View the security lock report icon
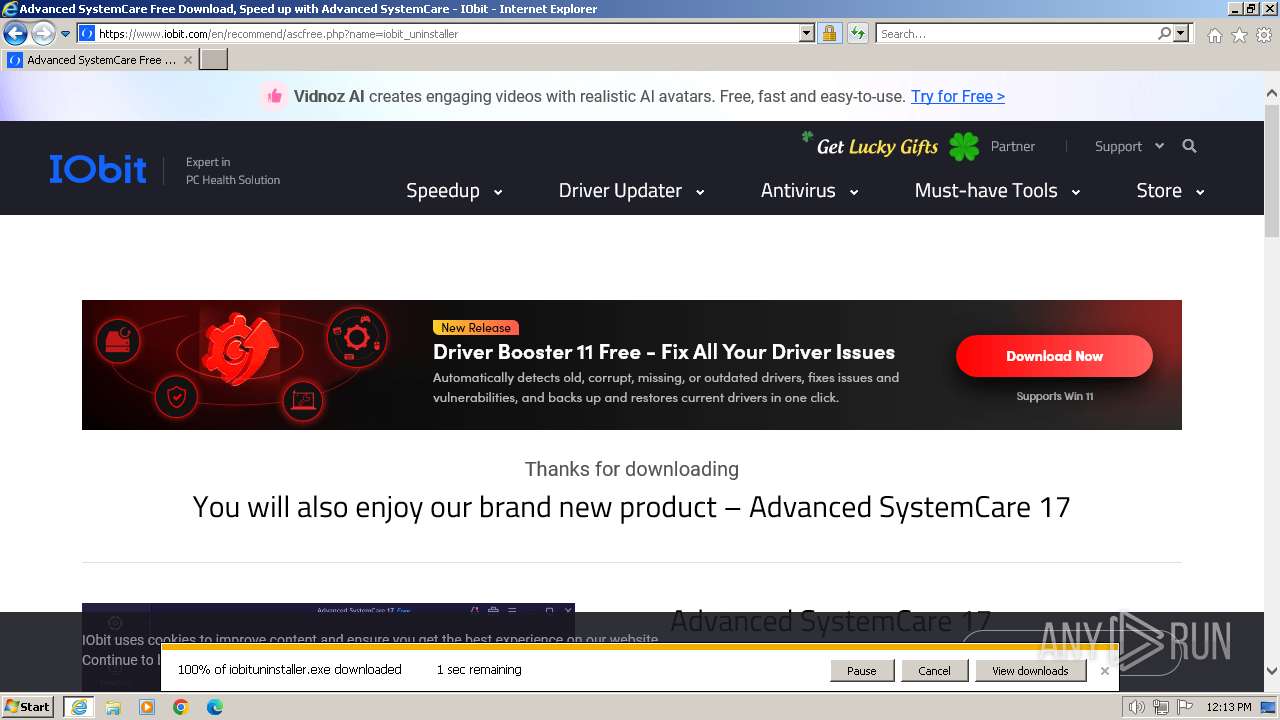The height and width of the screenshot is (720, 1280). tap(829, 33)
